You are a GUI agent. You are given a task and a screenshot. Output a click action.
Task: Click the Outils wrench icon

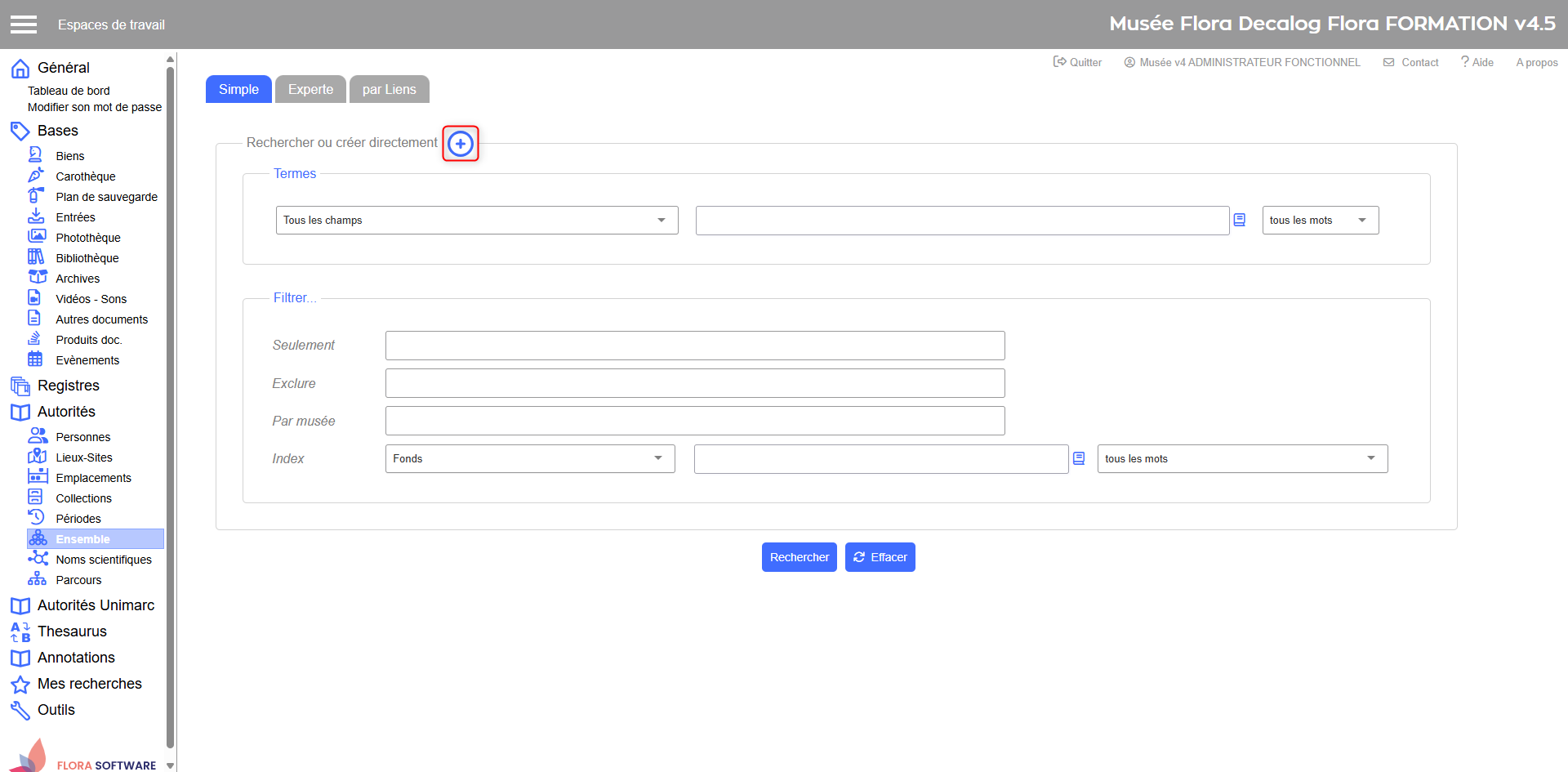tap(20, 710)
